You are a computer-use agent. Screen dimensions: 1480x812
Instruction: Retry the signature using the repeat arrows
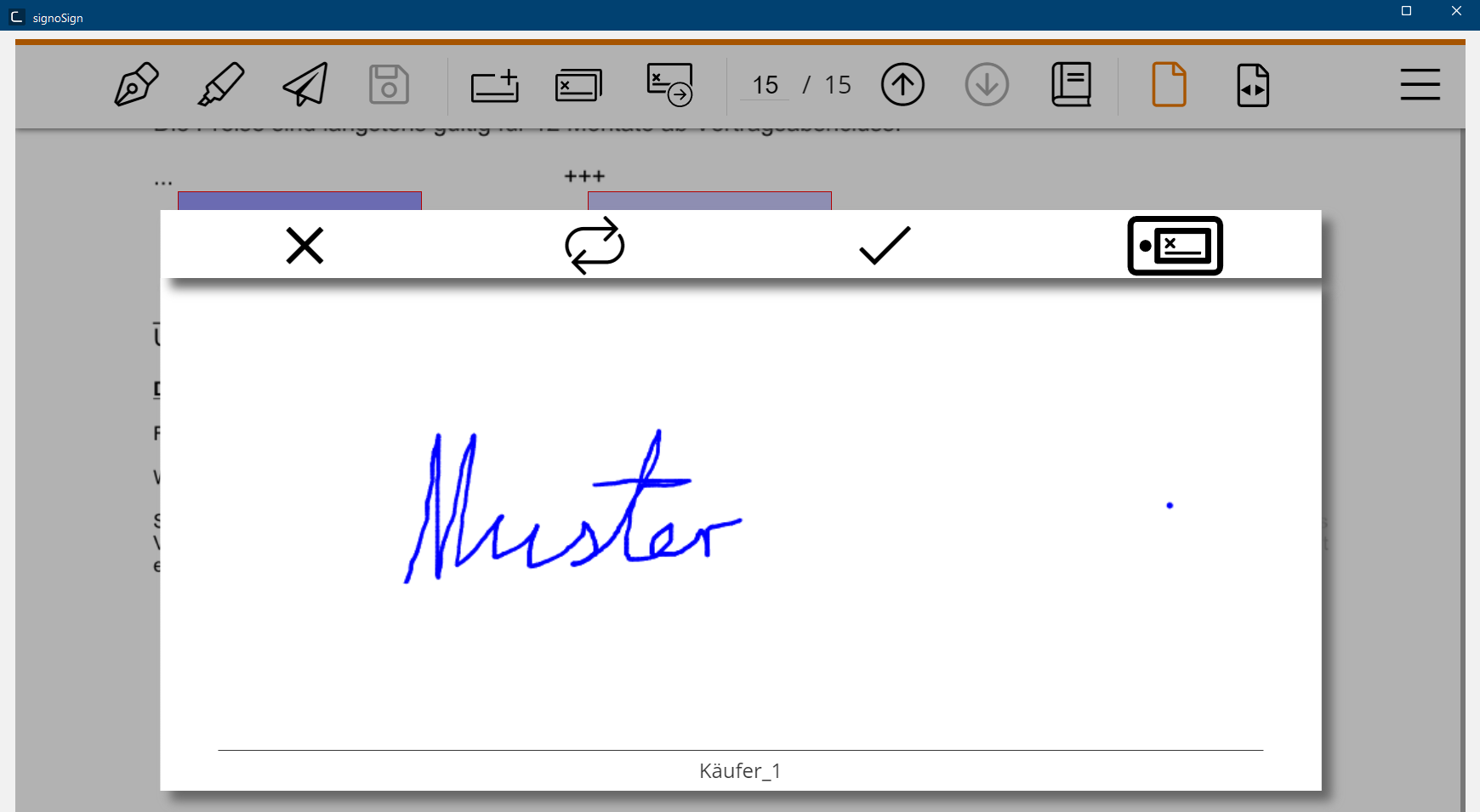tap(595, 246)
